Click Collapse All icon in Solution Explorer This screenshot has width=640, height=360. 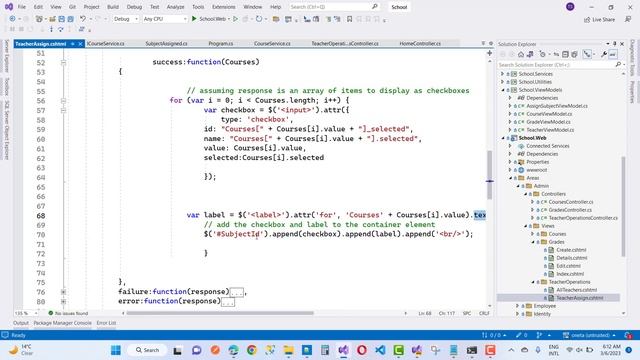565,54
